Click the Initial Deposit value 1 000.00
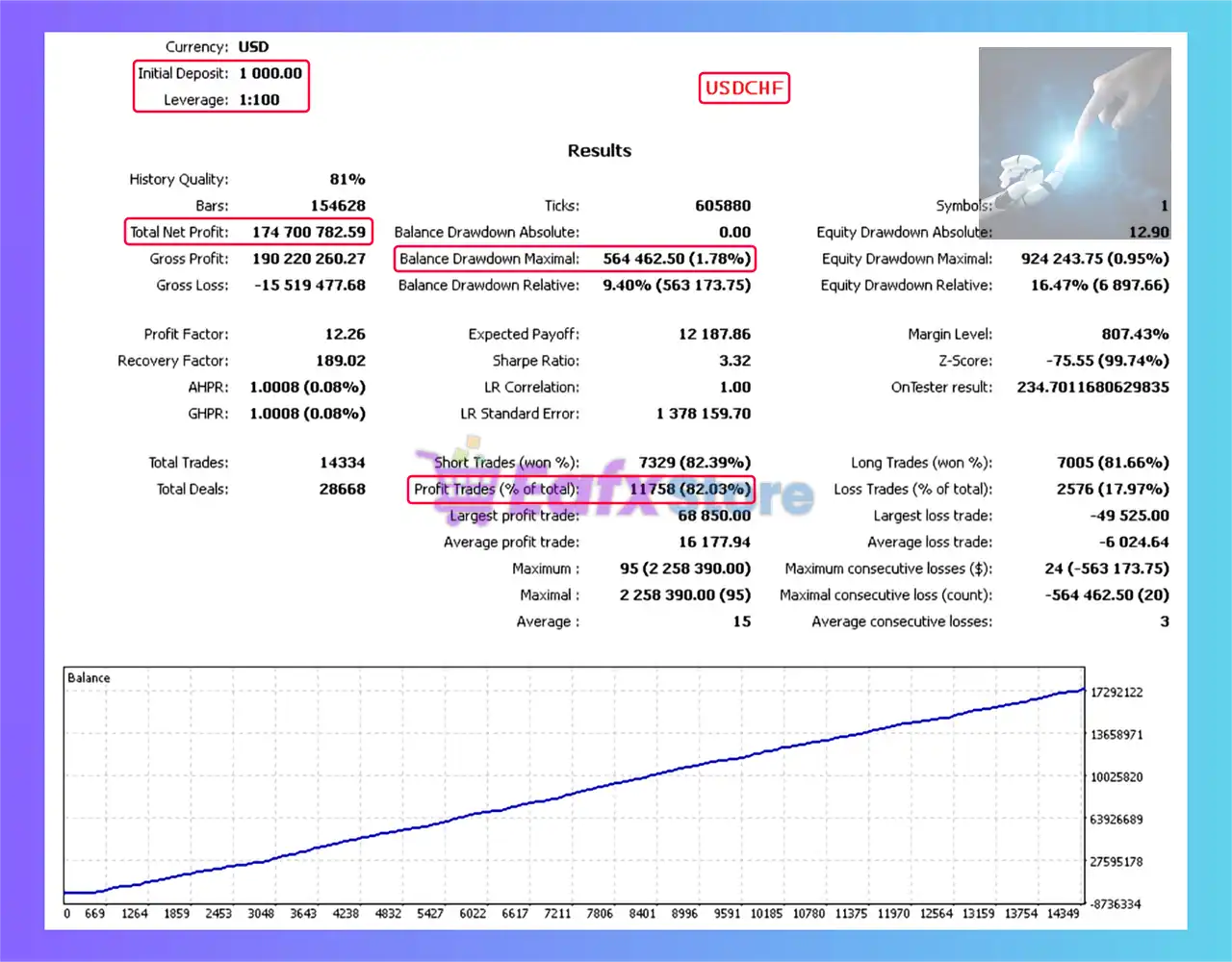 pos(270,73)
